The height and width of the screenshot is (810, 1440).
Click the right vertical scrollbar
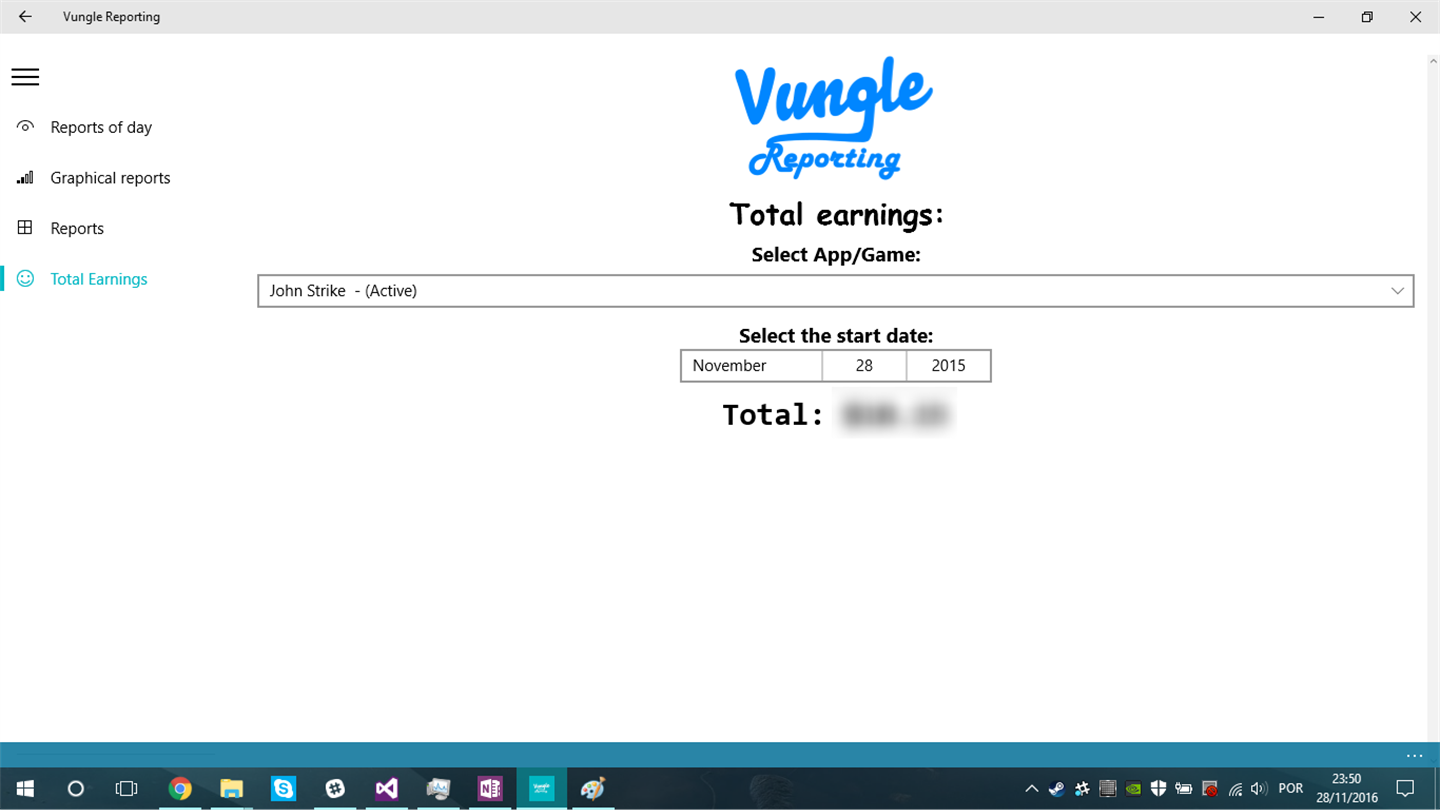tap(1433, 398)
